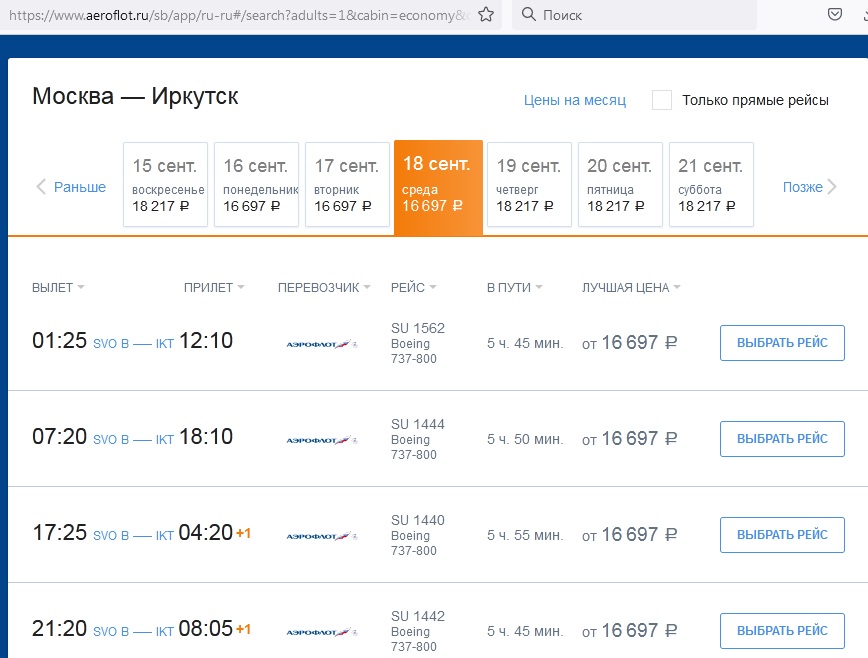Switch to the 20 сент. пятница date tab
868x658 pixels.
[x=620, y=185]
